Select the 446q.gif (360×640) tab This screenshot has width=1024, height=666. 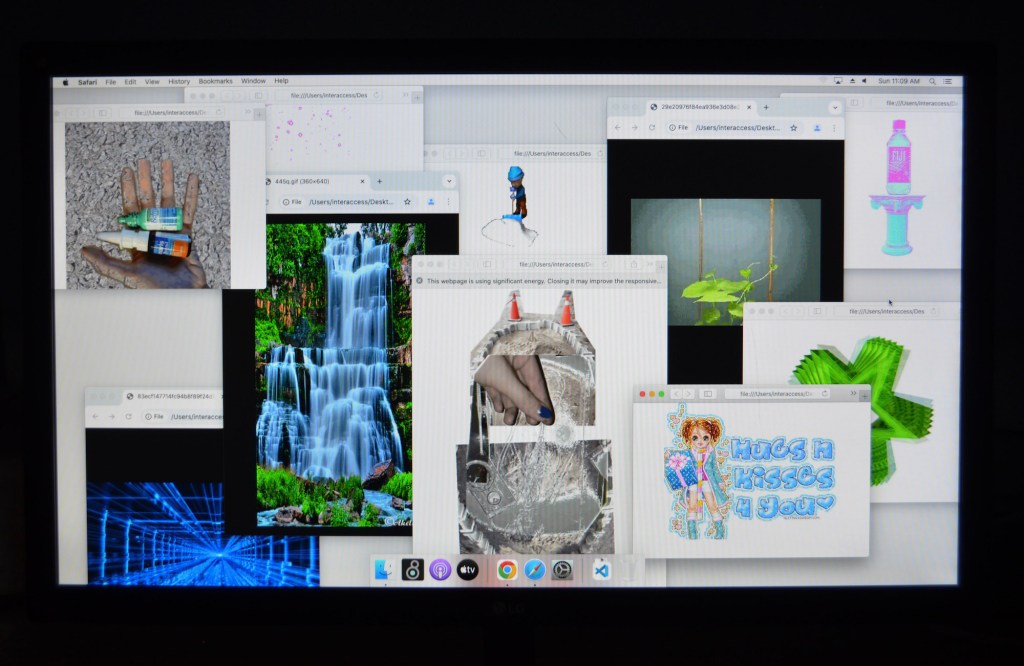tap(307, 182)
